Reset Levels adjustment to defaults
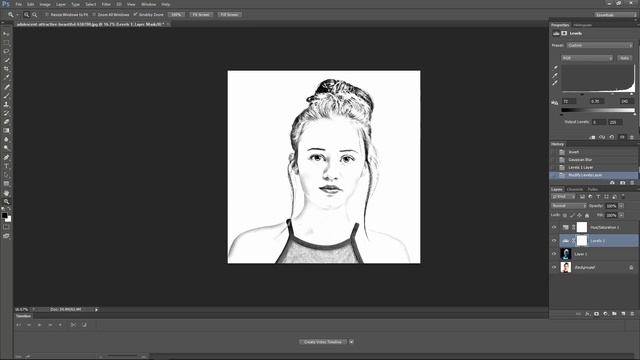 [x=612, y=138]
